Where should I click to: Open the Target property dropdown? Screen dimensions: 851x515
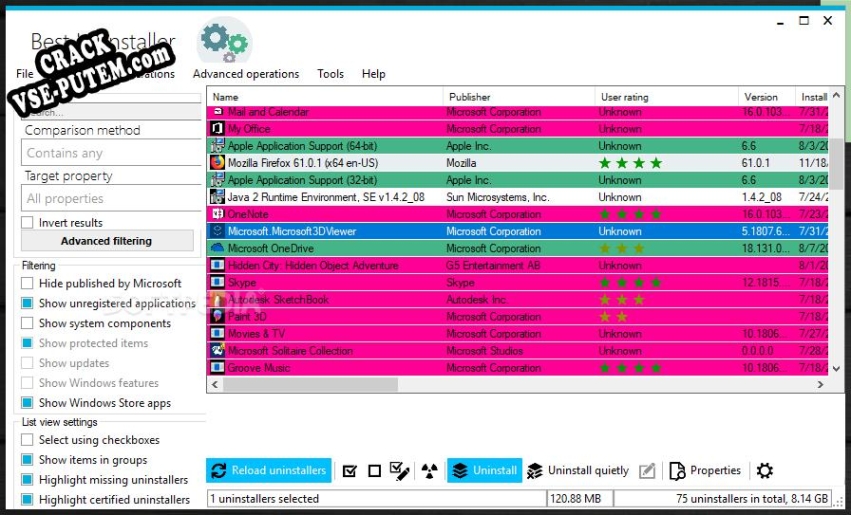coord(111,199)
